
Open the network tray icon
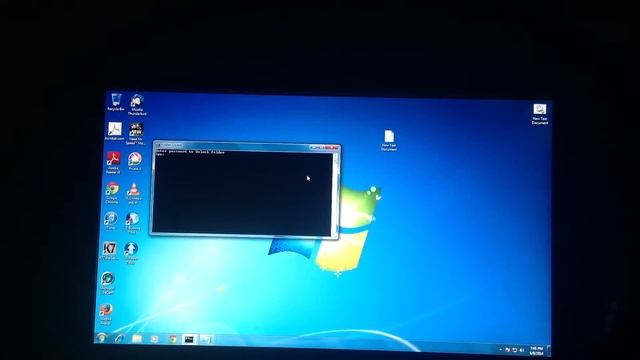pos(514,350)
